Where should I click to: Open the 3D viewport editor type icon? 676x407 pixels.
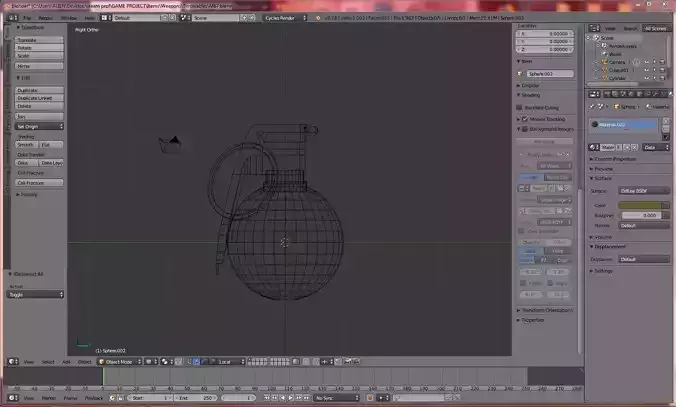pos(13,361)
